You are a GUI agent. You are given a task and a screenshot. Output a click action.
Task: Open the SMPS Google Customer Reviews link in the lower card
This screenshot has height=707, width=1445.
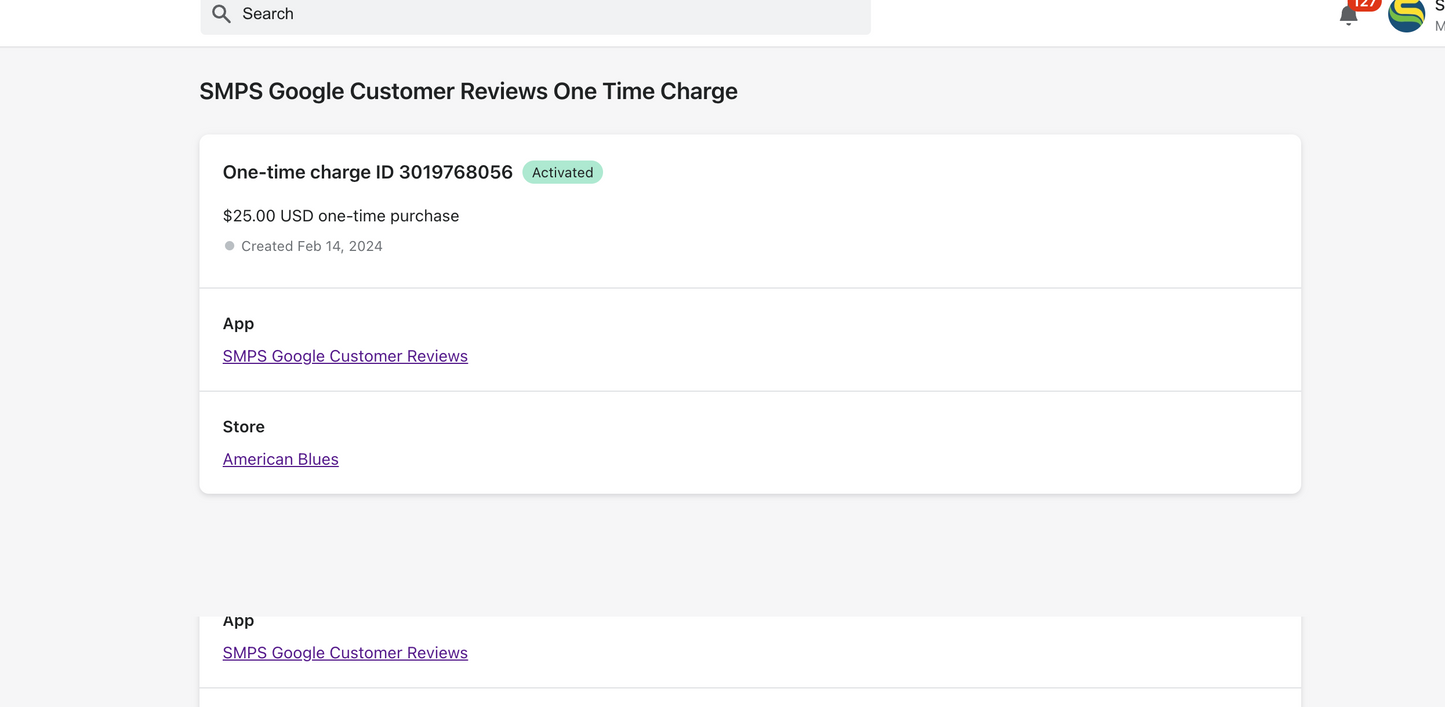(345, 652)
